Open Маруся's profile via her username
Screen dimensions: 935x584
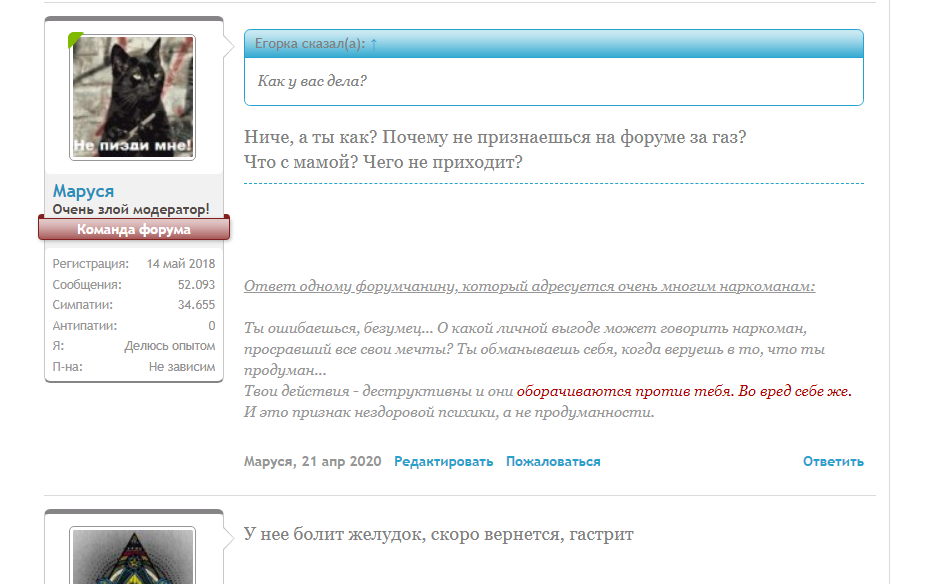click(83, 191)
